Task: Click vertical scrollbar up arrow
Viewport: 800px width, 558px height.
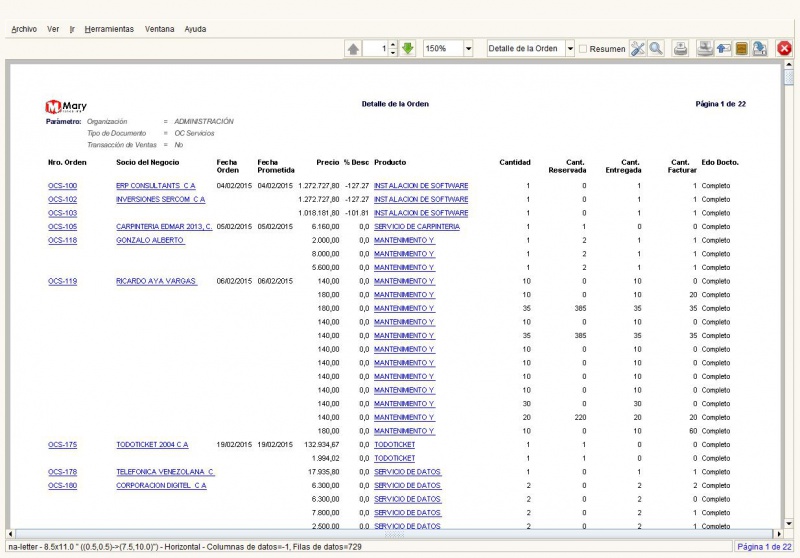Action: pos(789,65)
